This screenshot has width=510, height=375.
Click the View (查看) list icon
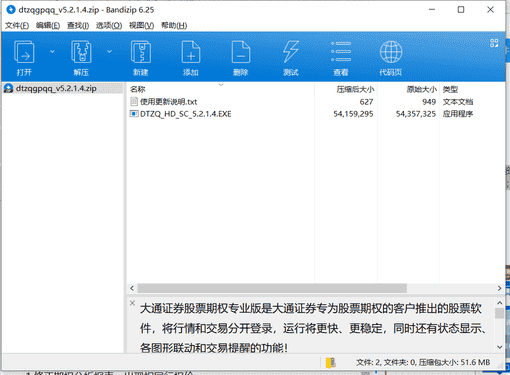pos(341,52)
